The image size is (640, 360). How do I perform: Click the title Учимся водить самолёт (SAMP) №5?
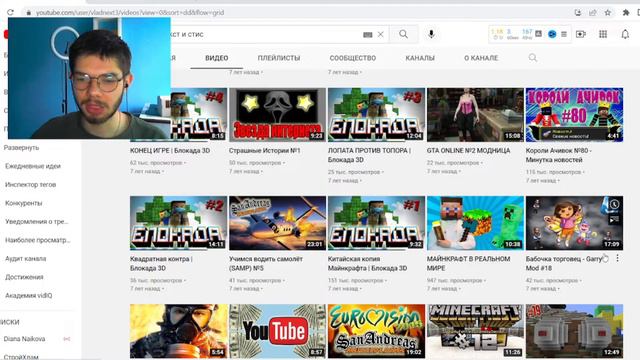266,263
